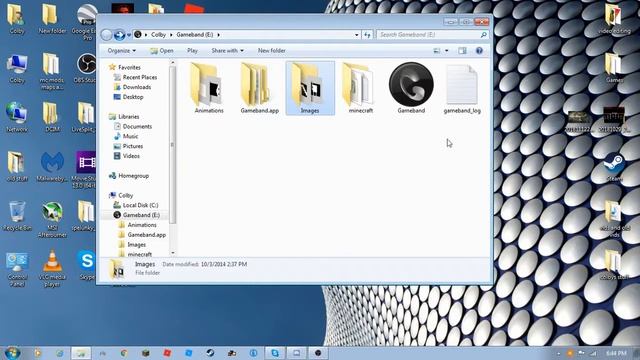Image resolution: width=640 pixels, height=360 pixels.
Task: Open Desktop in the sidebar
Action: [x=133, y=97]
